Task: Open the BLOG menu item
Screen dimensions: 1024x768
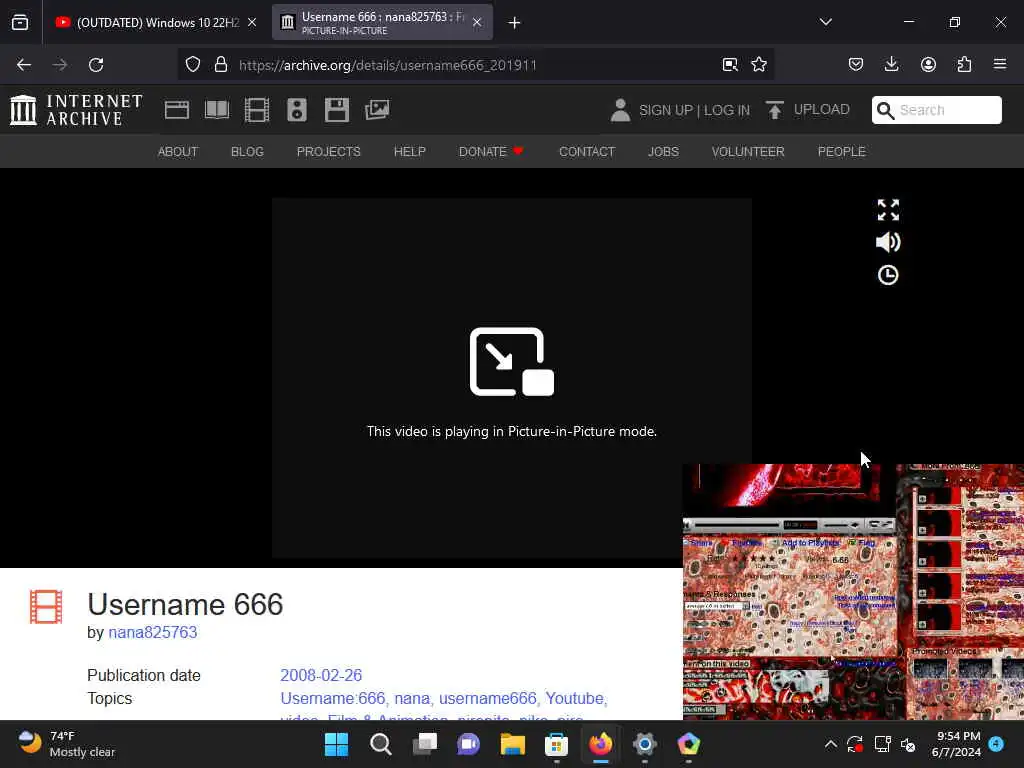Action: [247, 152]
